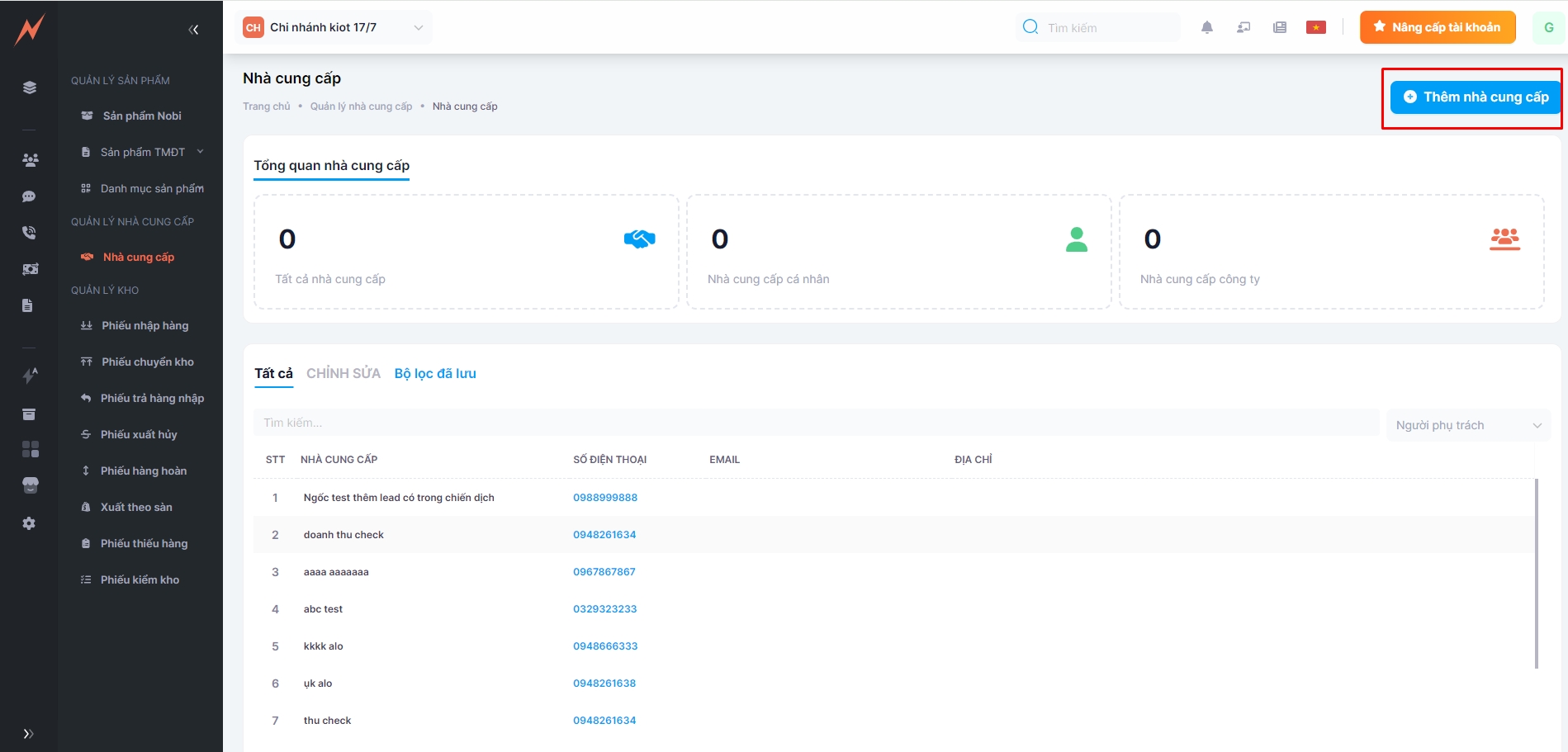The width and height of the screenshot is (1568, 752).
Task: Switch to the Bộ lọc đã lưu tab
Action: pyautogui.click(x=435, y=373)
